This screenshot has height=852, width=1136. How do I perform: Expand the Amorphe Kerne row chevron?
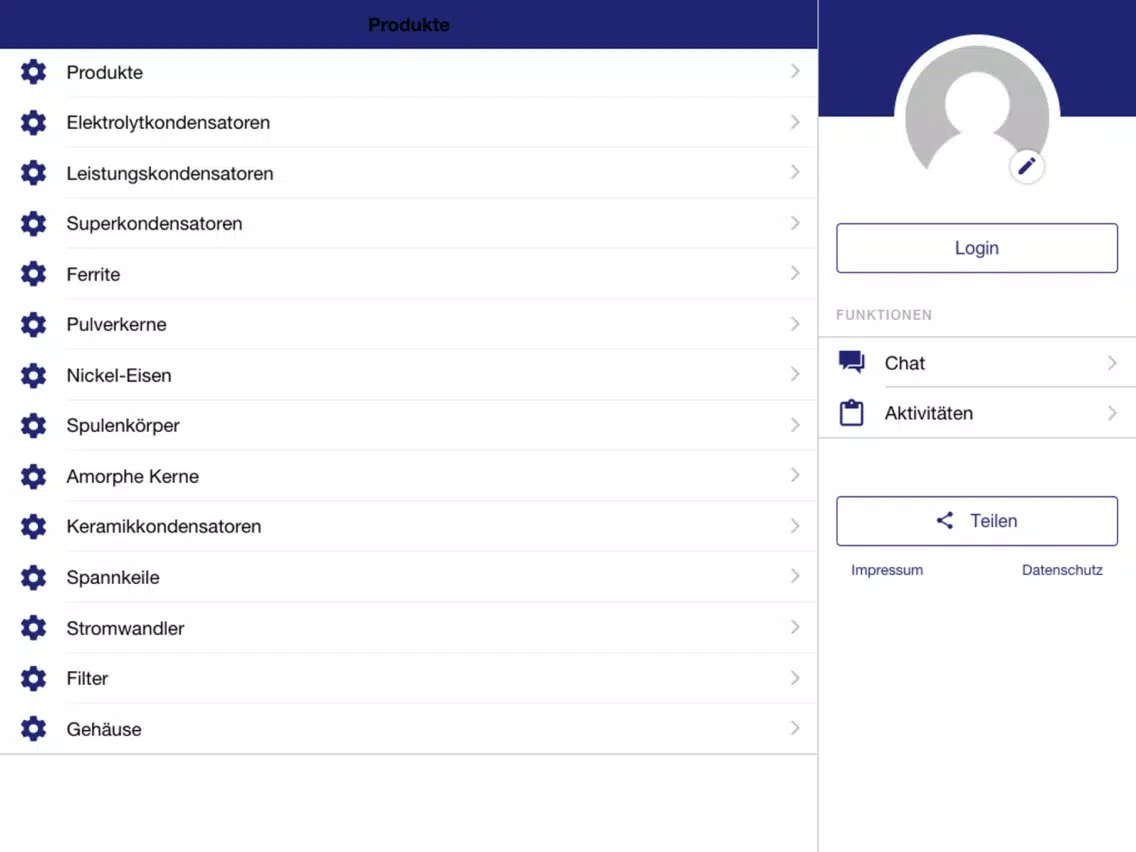click(795, 475)
